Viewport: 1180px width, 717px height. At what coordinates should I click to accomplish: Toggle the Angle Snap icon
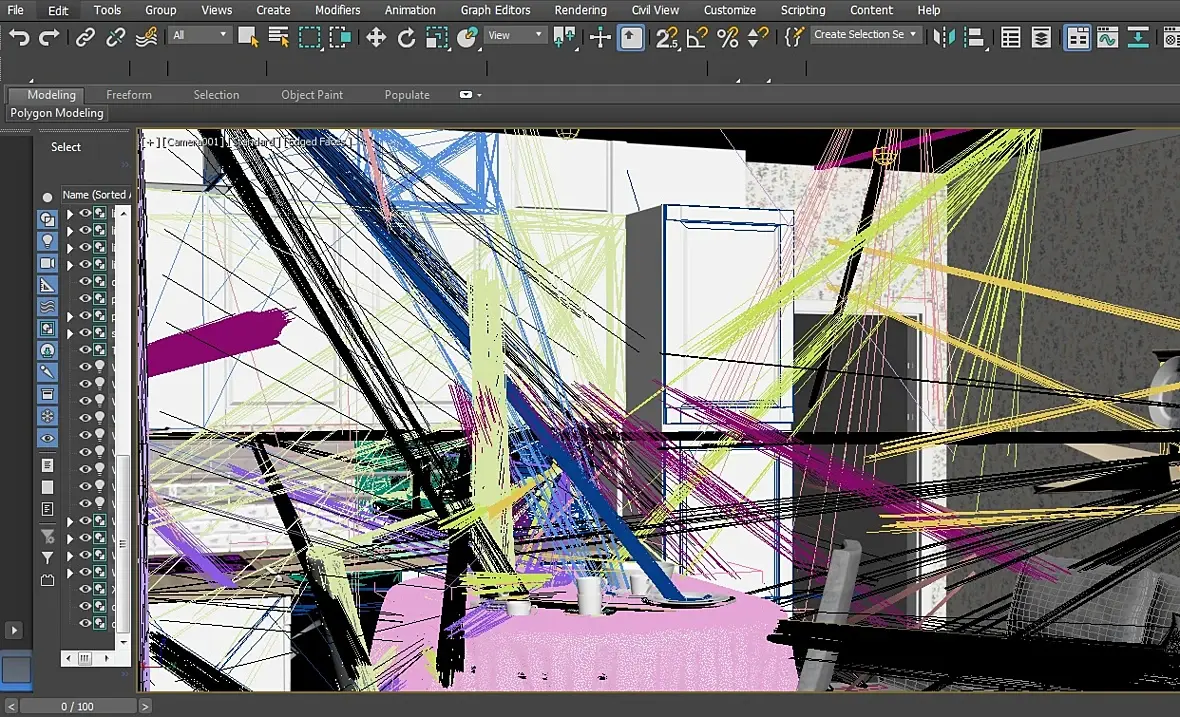(x=698, y=38)
